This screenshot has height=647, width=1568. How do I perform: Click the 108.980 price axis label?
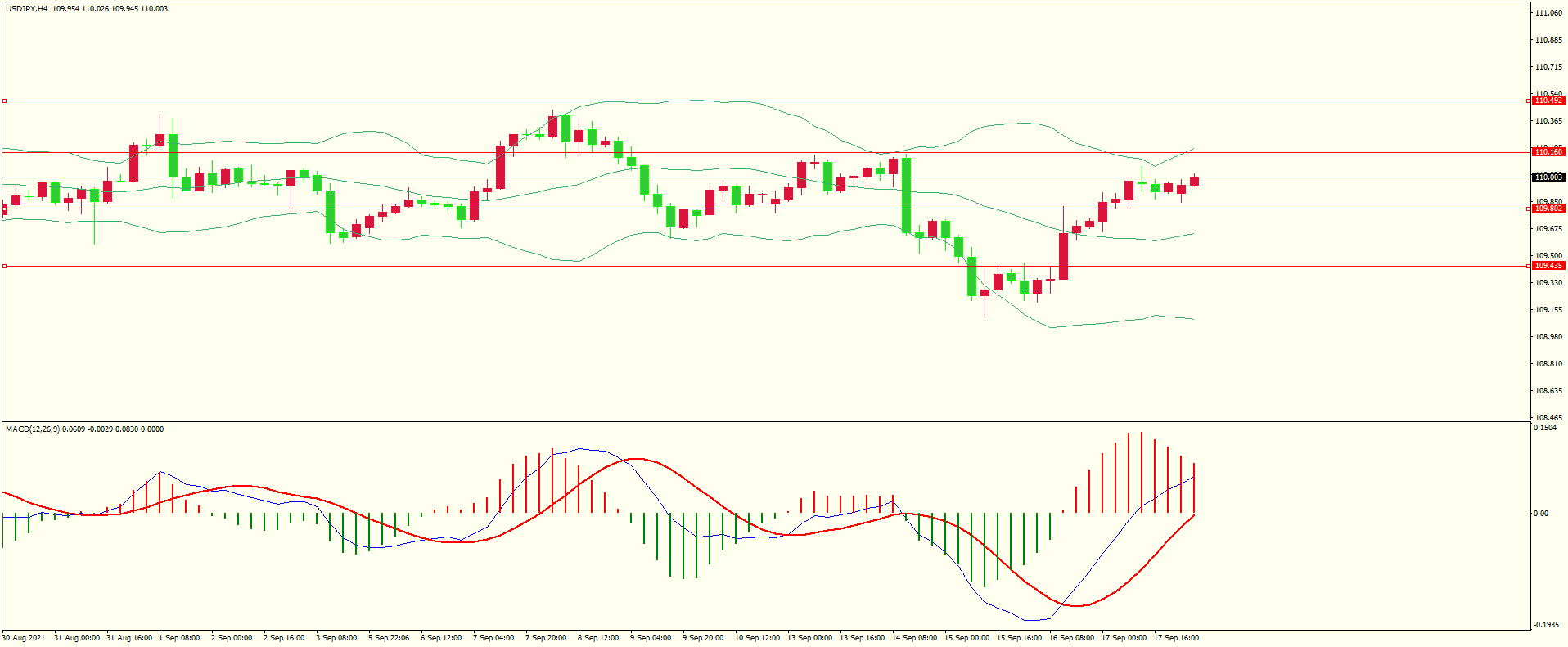point(1548,337)
